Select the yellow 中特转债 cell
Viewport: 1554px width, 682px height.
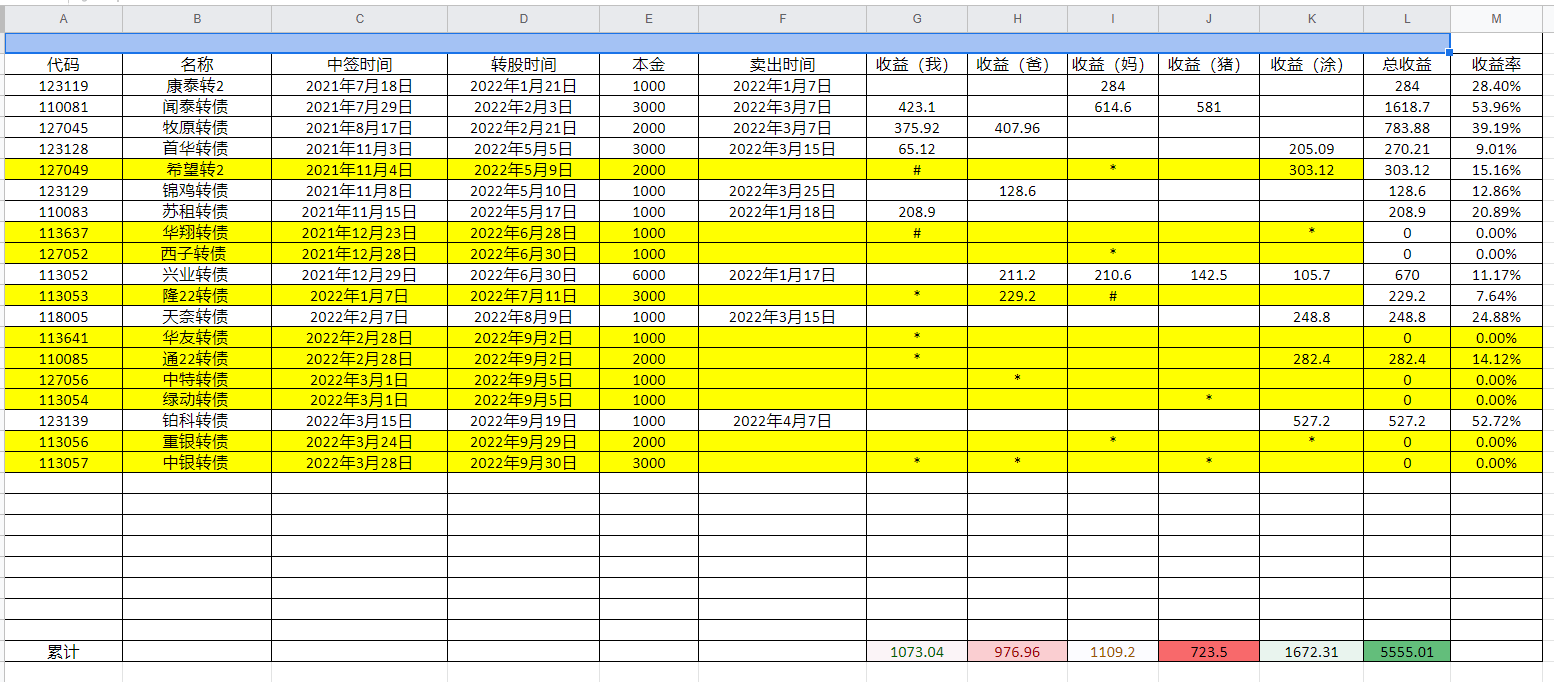(x=197, y=380)
